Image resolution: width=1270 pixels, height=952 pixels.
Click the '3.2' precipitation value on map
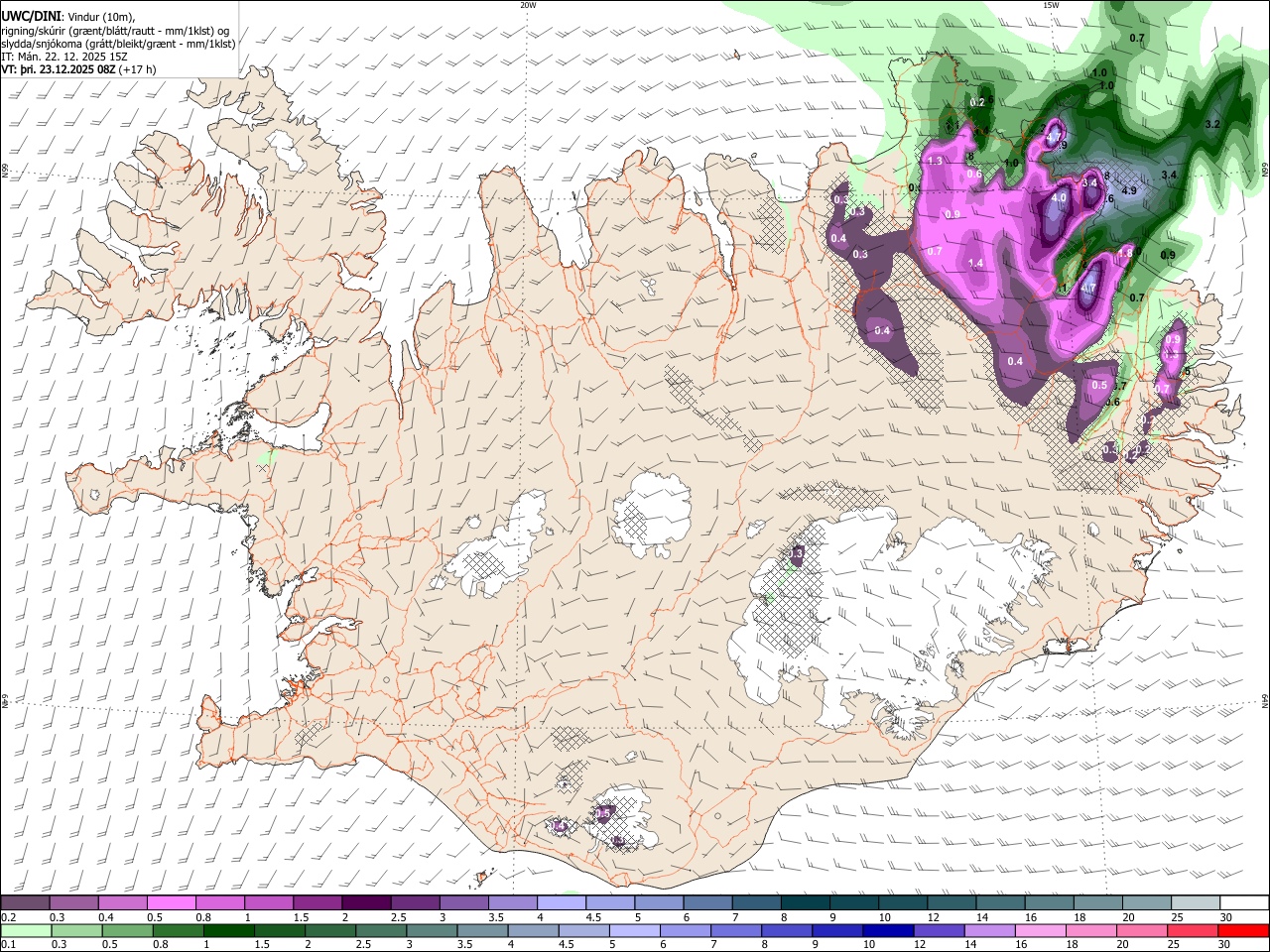pos(1211,125)
